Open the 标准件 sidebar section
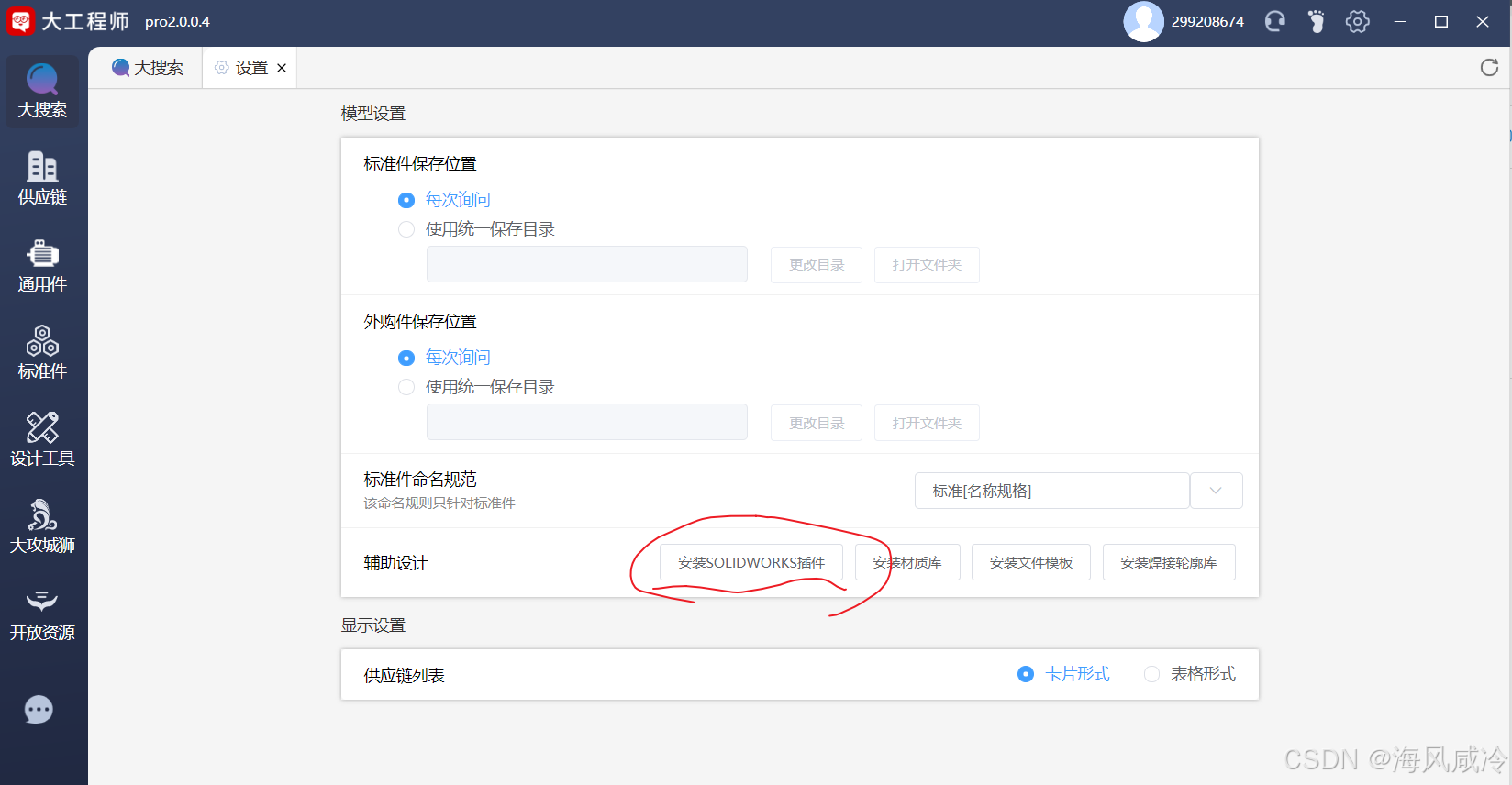Screen dimensions: 1512x785 click(42, 353)
